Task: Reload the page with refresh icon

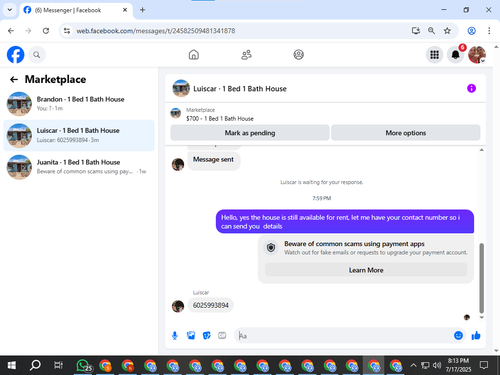Action: click(x=46, y=31)
